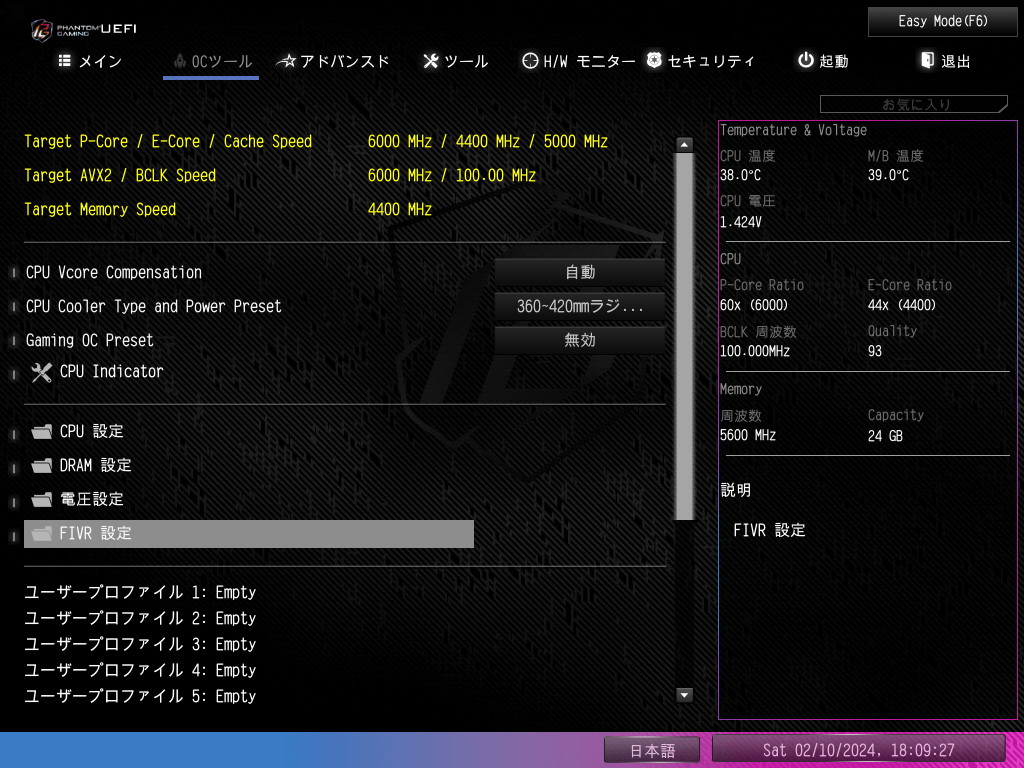Select the OCツール tab

(x=212, y=61)
